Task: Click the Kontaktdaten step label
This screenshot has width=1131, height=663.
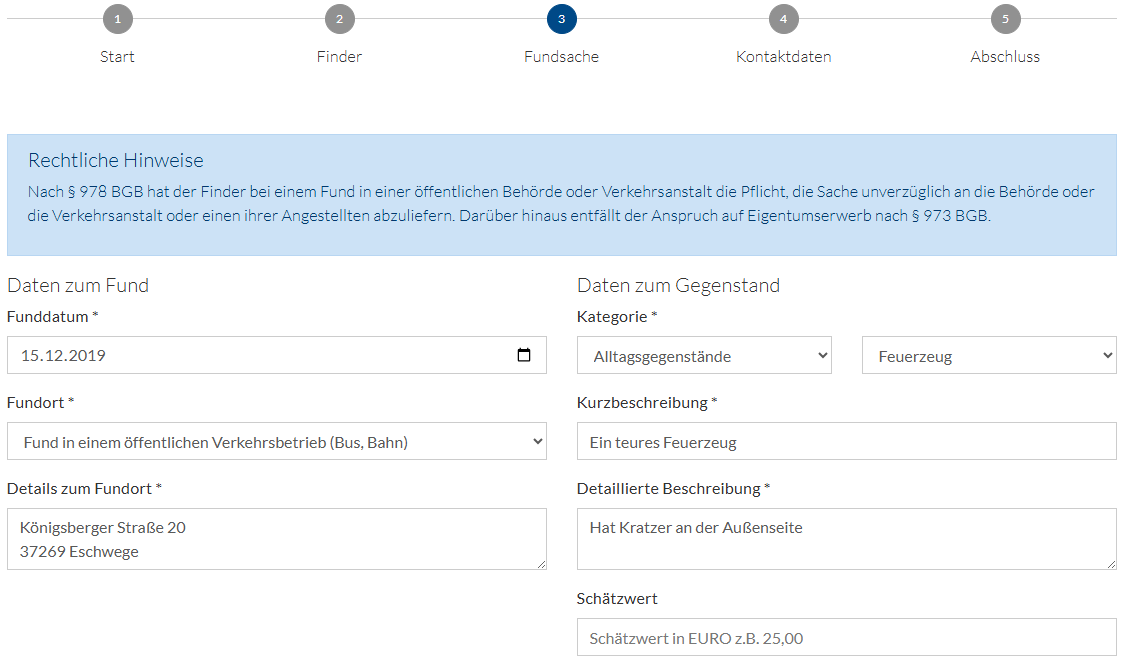Action: [x=783, y=57]
